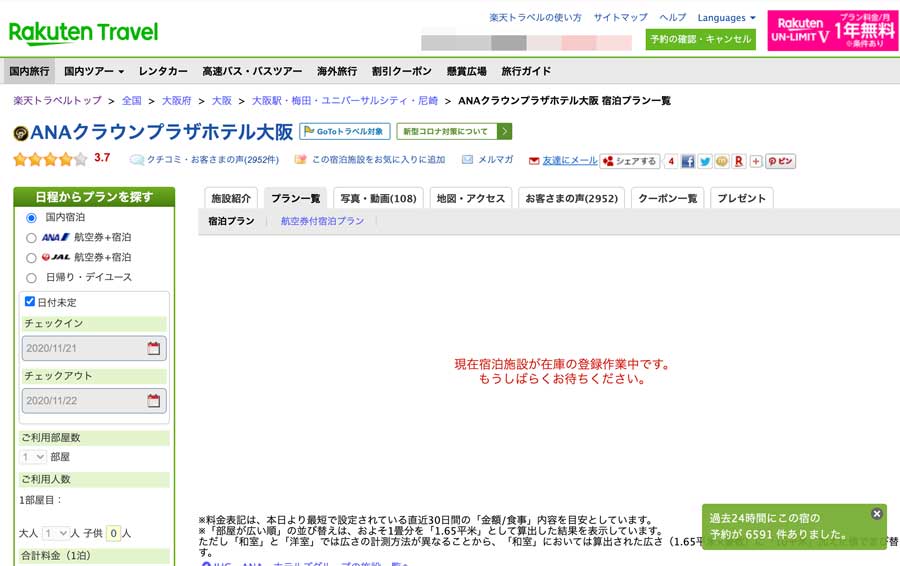Click the クチコミ speech bubble icon
This screenshot has width=900, height=566.
pyautogui.click(x=137, y=160)
